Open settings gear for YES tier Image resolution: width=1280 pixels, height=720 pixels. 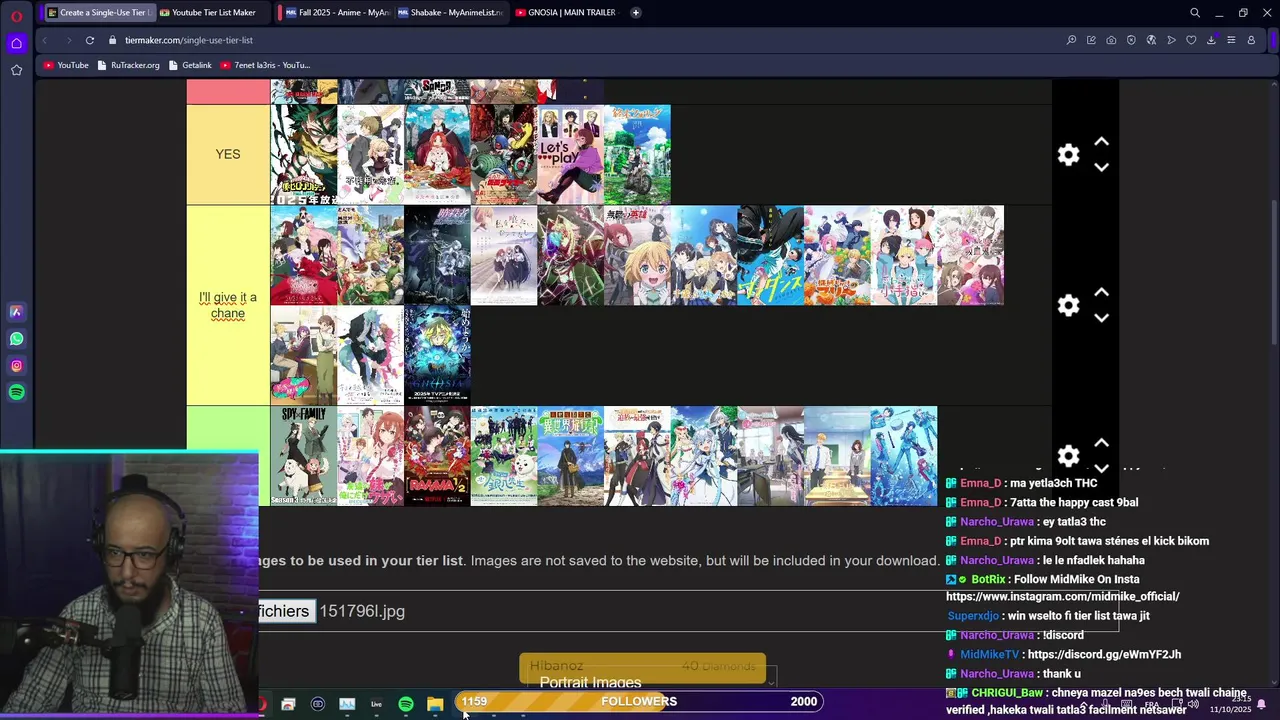coord(1069,155)
